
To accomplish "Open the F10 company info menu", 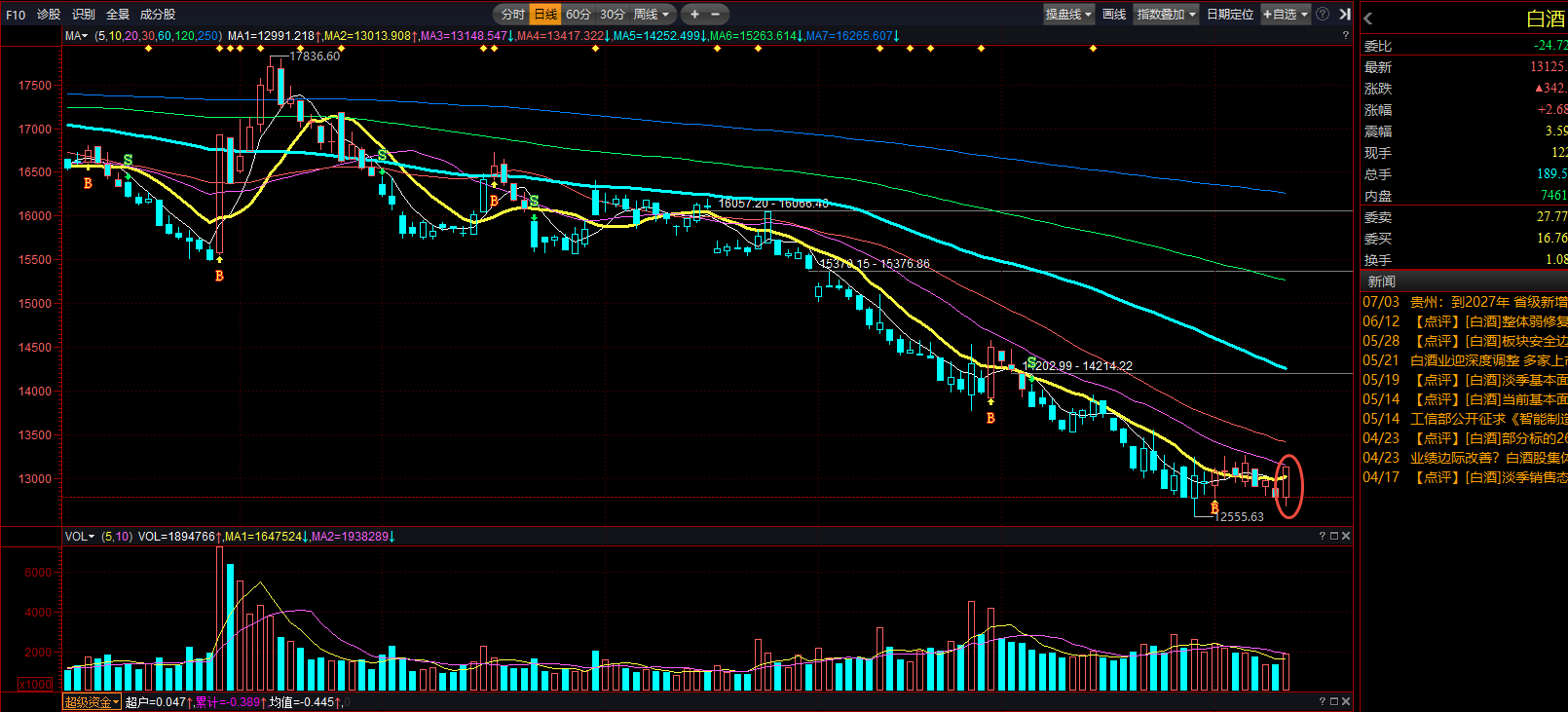I will point(16,15).
